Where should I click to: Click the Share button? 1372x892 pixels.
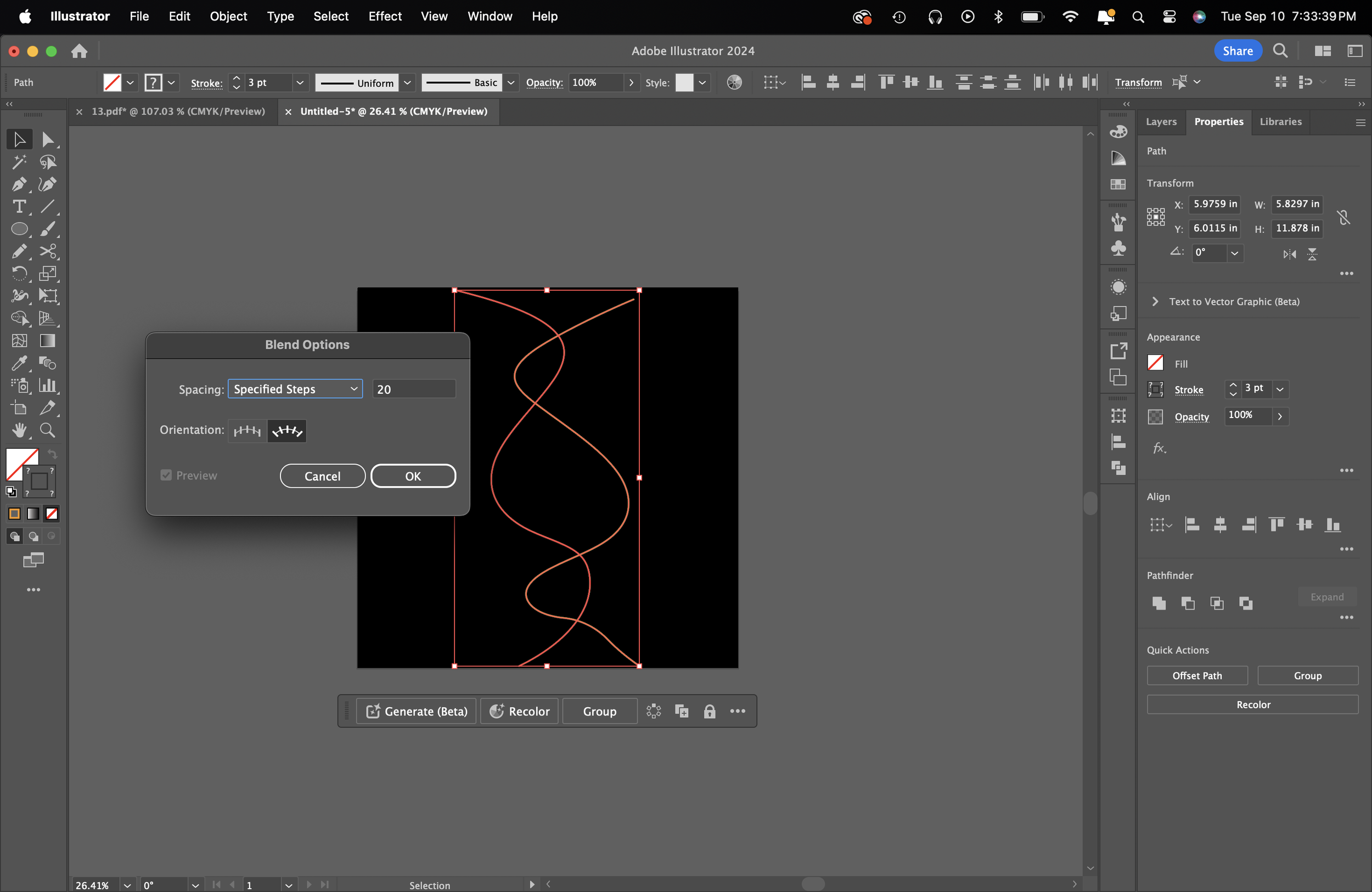click(1238, 50)
